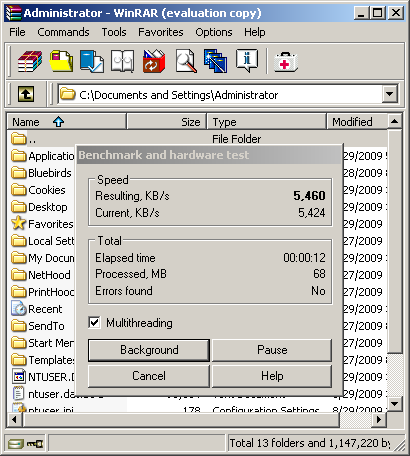
Task: Click the Wizard toolbar icon
Action: point(216,61)
